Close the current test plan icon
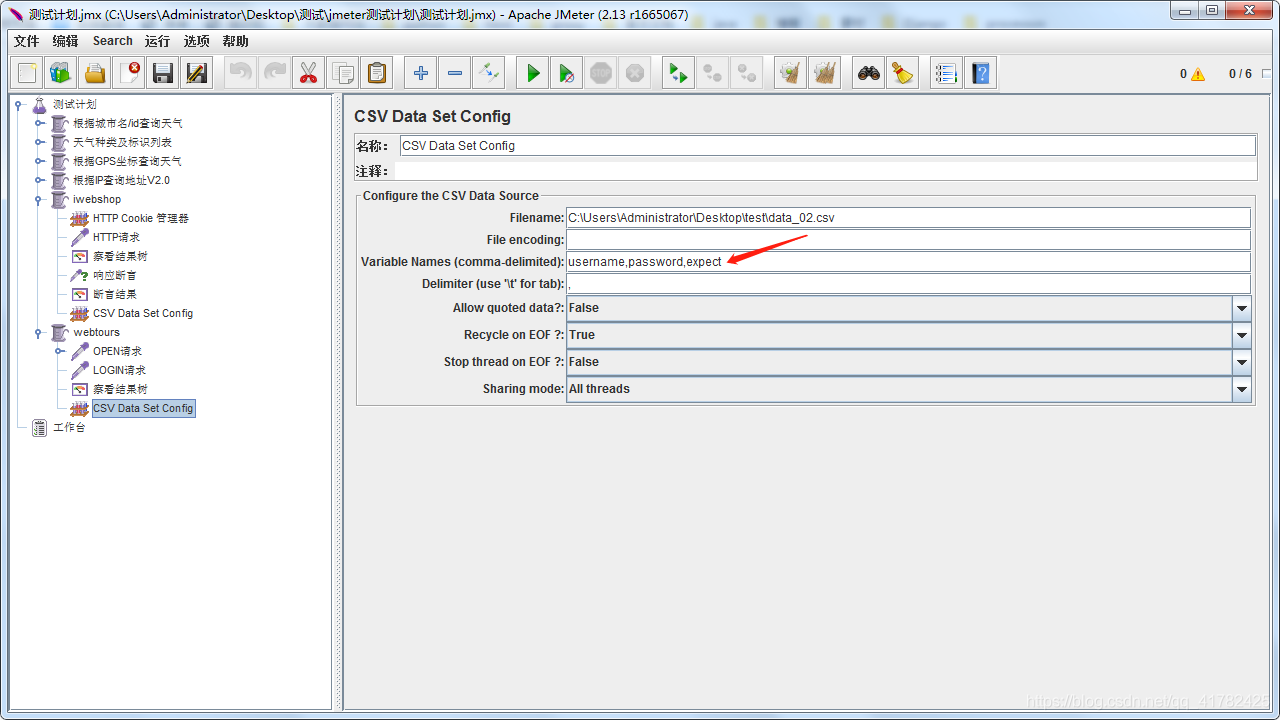Screen dimensions: 1280x720 [129, 73]
